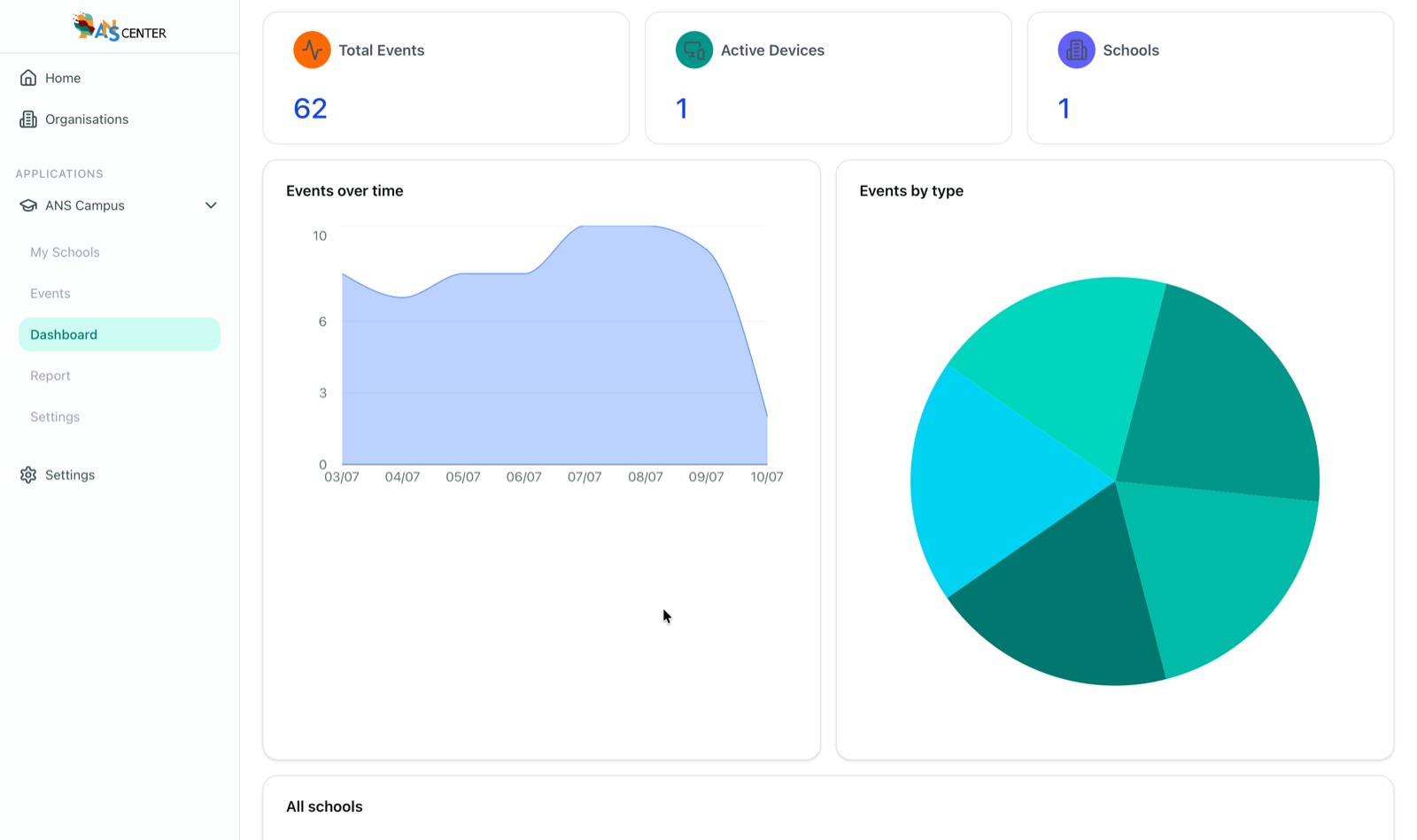Click the Total Events value 62
Viewport: 1417px width, 840px height.
pos(311,108)
